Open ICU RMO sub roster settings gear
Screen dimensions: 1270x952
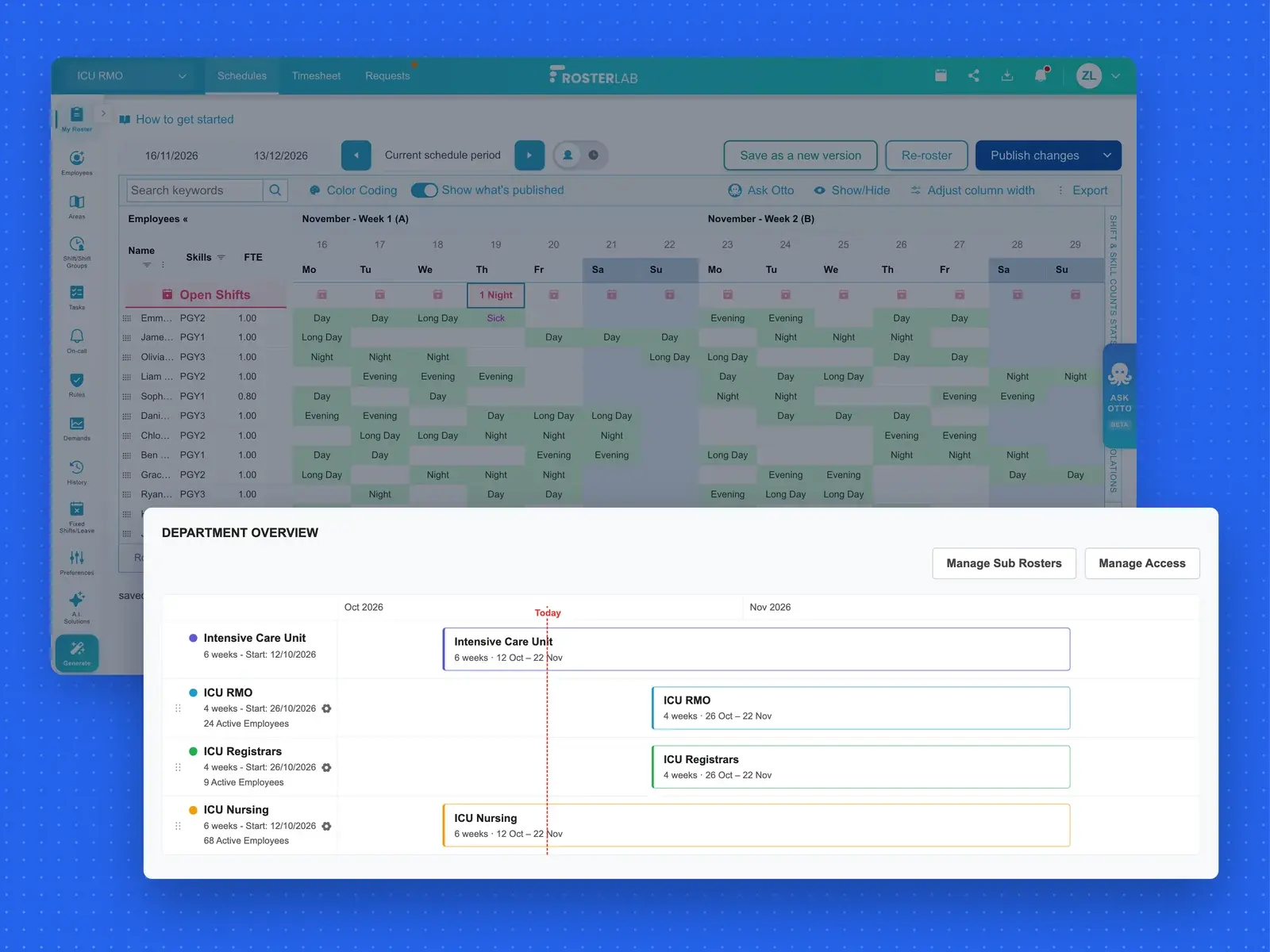326,708
